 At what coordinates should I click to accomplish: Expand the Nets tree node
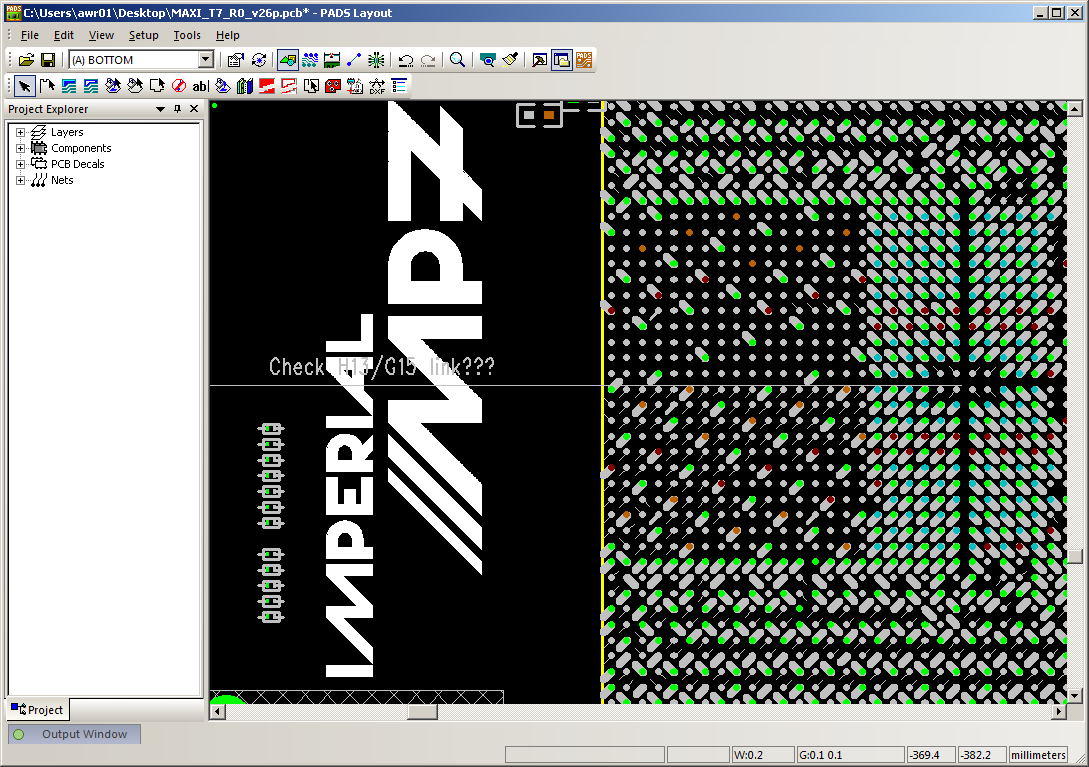pos(20,180)
